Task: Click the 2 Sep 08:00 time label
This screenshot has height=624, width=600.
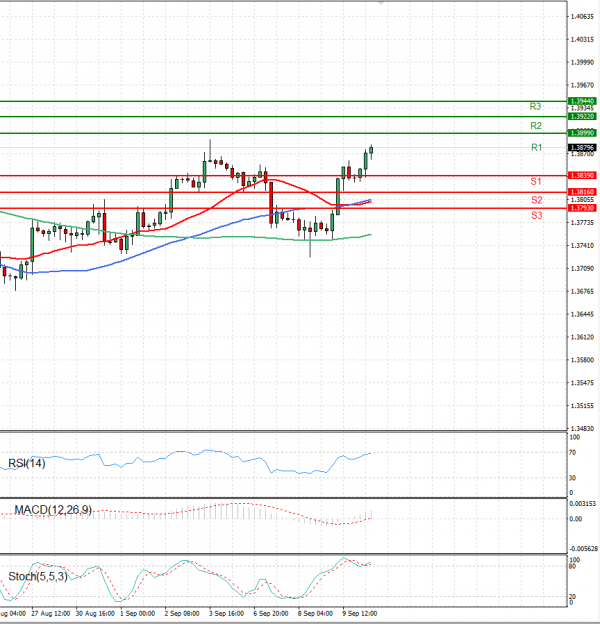Action: click(182, 613)
